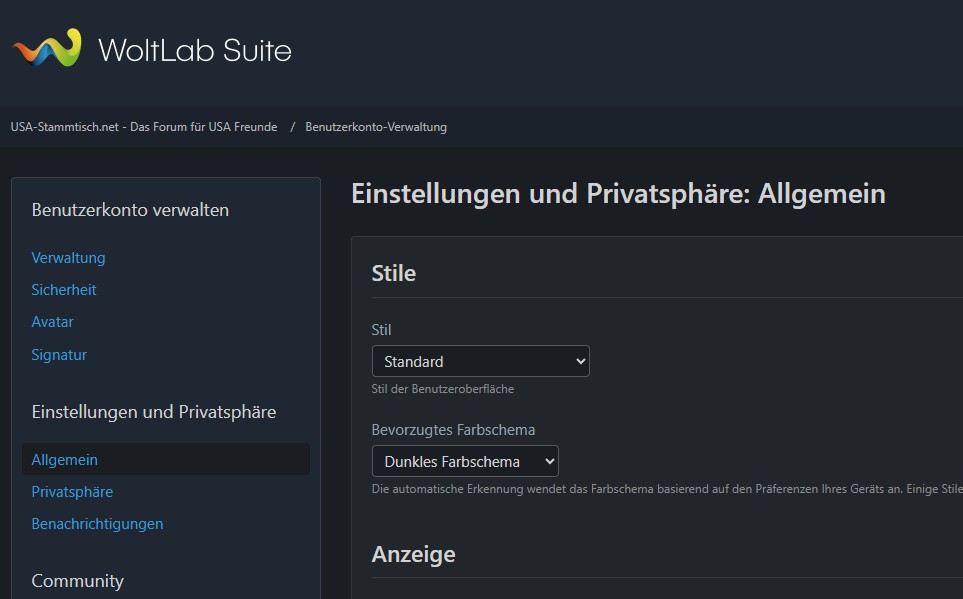Click the WoltLab Suite title text
Screen dimensions: 963x599
(195, 49)
